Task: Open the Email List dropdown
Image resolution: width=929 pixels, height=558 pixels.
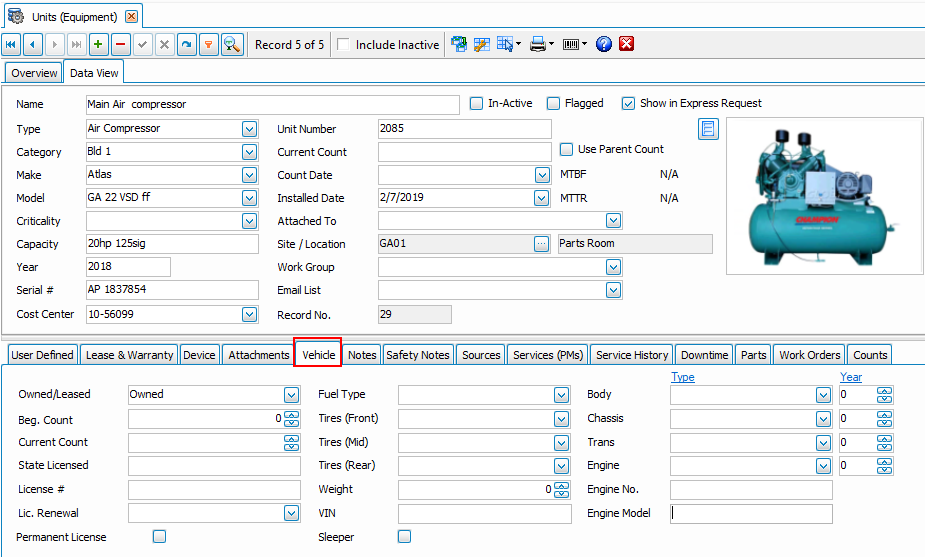Action: pos(613,290)
